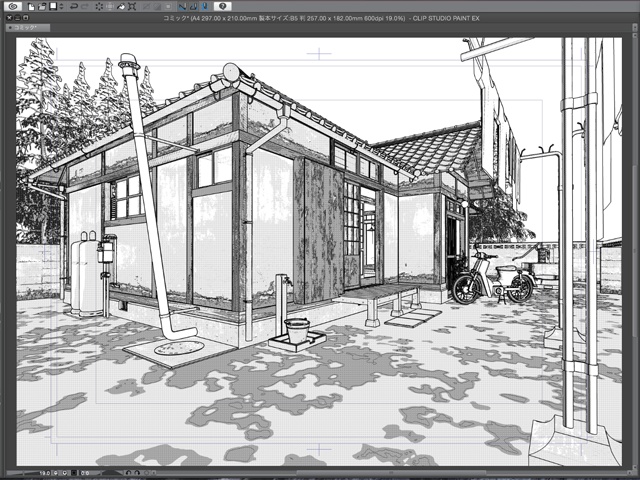Click the Scale/Rotate transform icon
The image size is (640, 480).
point(132,6)
